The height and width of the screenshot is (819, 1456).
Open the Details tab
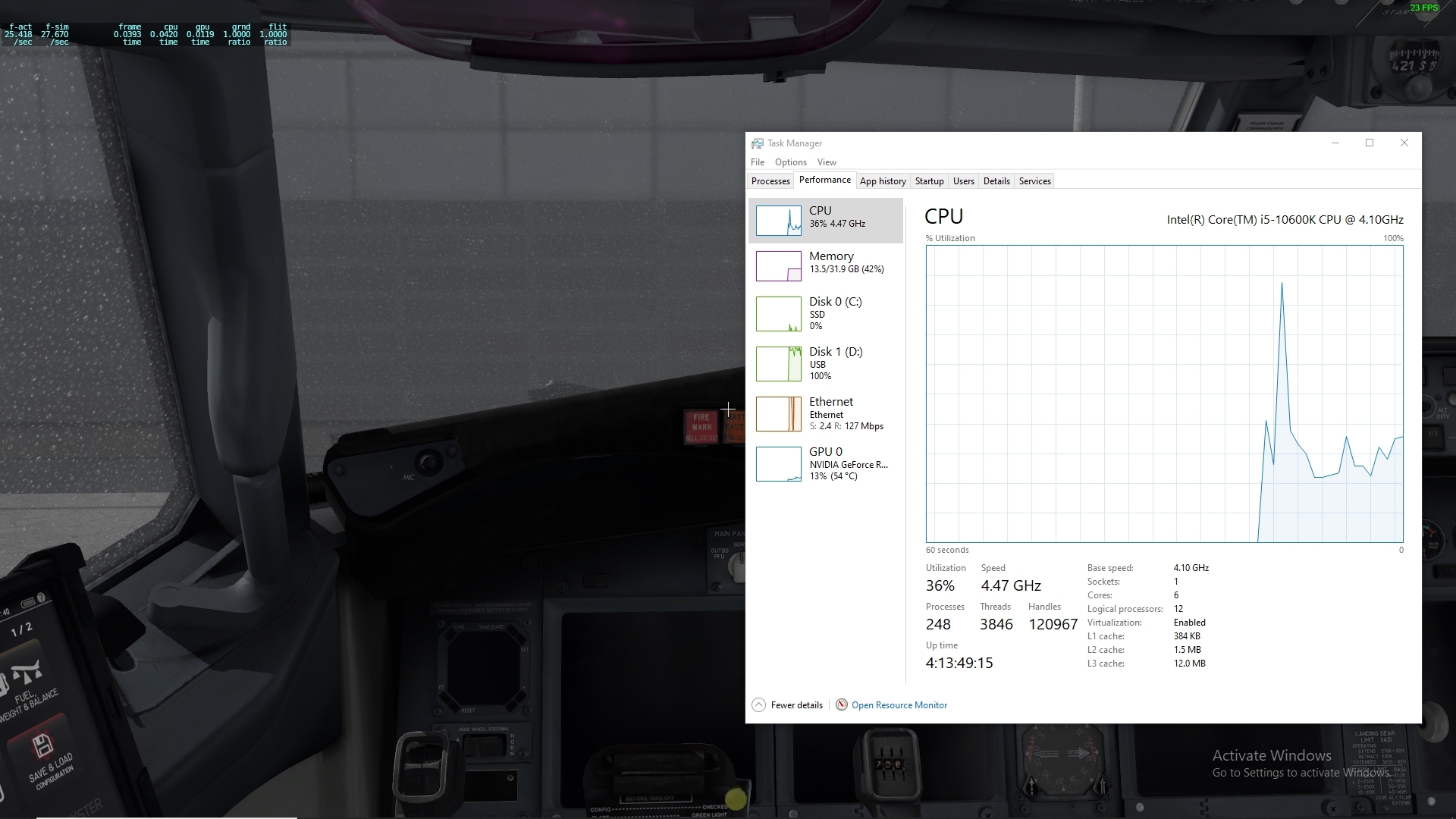coord(996,181)
